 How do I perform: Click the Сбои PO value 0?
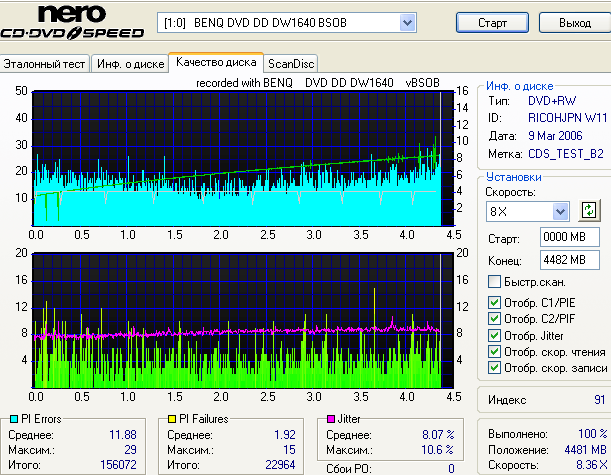[451, 468]
